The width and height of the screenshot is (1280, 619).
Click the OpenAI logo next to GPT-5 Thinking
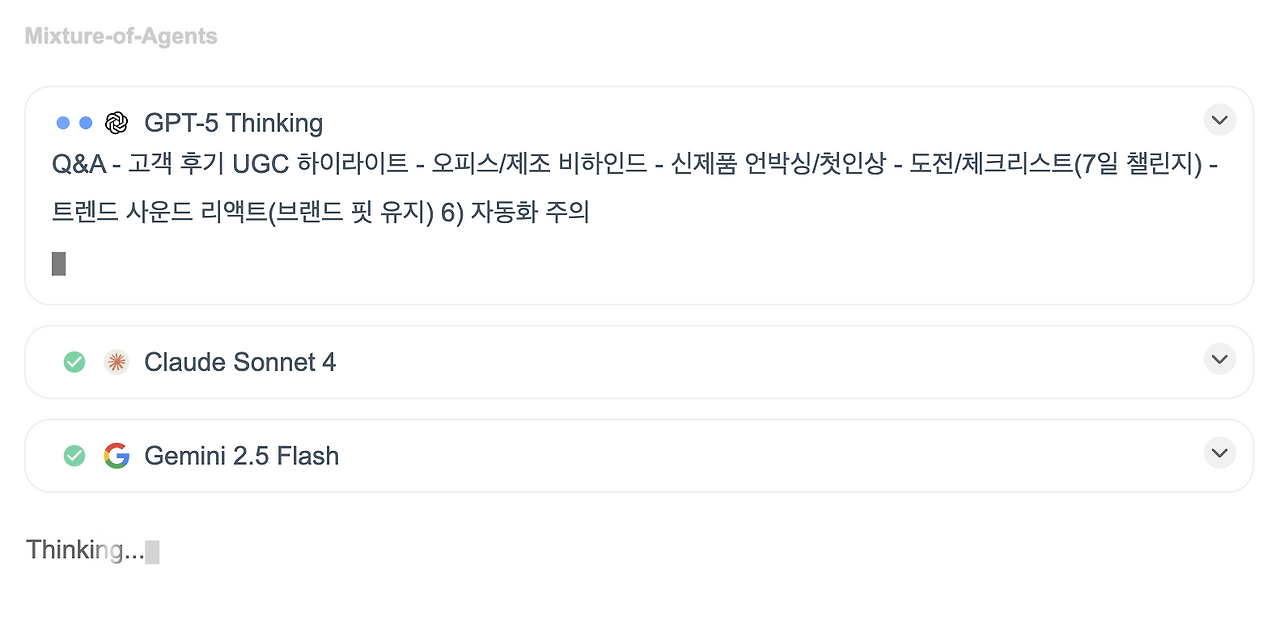pos(117,122)
